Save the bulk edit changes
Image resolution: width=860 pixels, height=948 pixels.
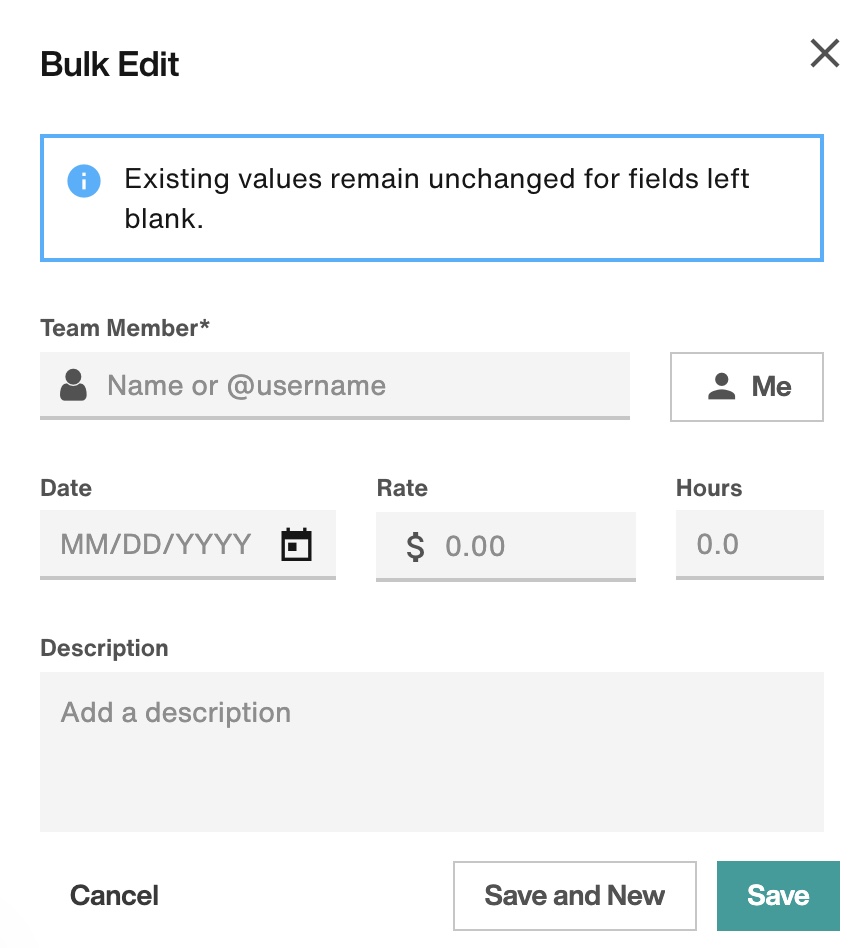coord(778,895)
